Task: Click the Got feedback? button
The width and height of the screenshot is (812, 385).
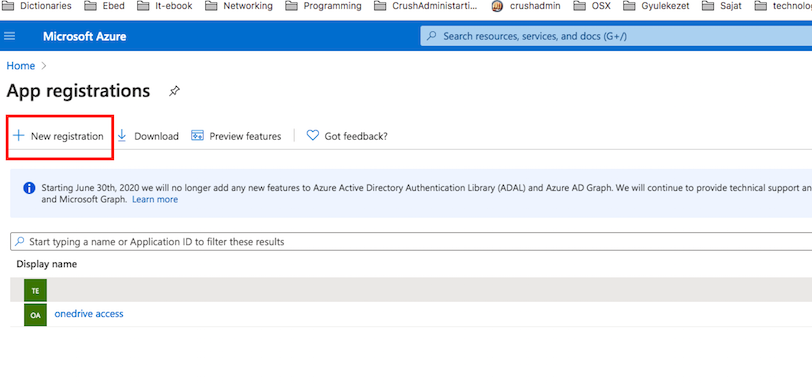Action: 347,136
